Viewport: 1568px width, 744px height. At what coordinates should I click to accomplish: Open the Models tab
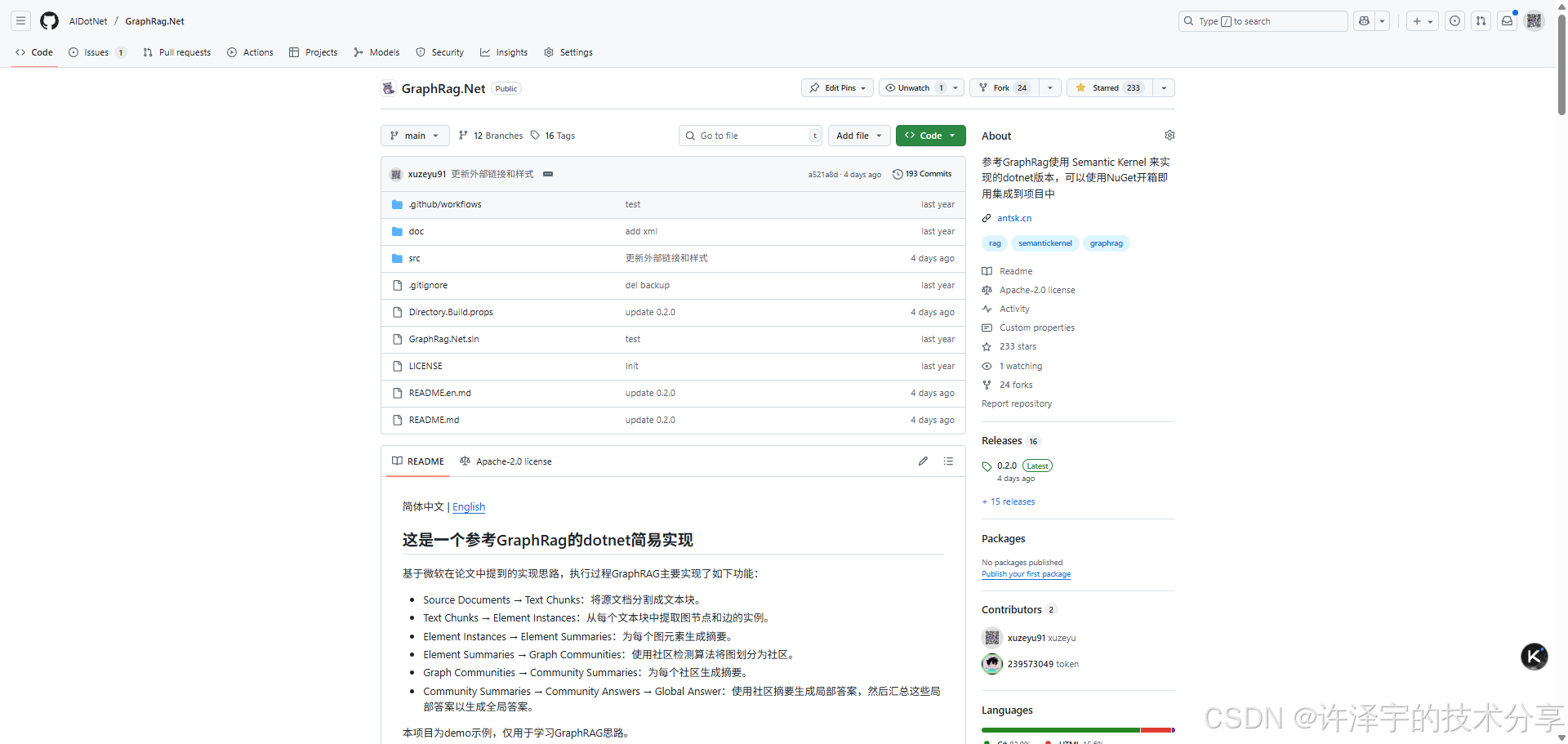tap(376, 52)
